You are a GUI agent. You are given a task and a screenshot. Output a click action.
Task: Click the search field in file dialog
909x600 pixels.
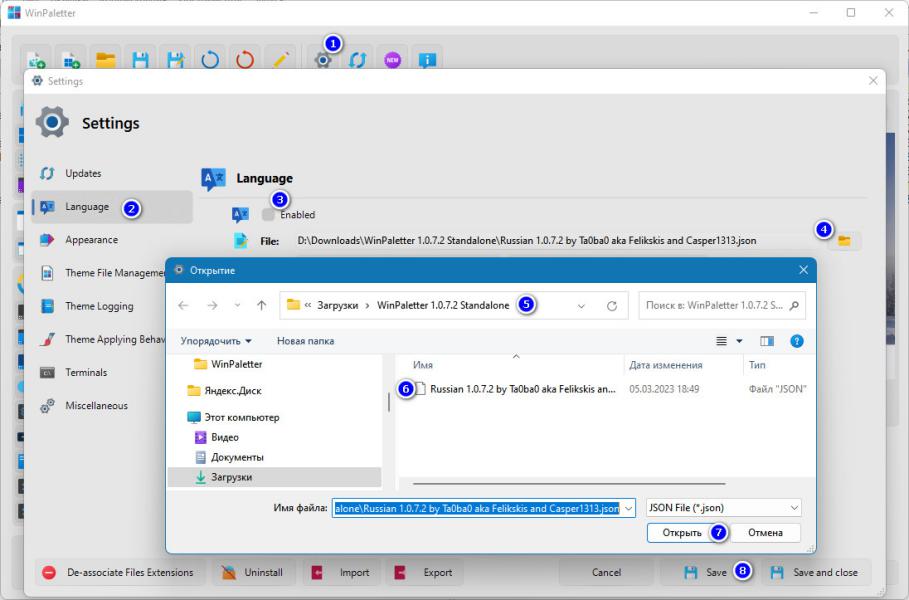722,306
